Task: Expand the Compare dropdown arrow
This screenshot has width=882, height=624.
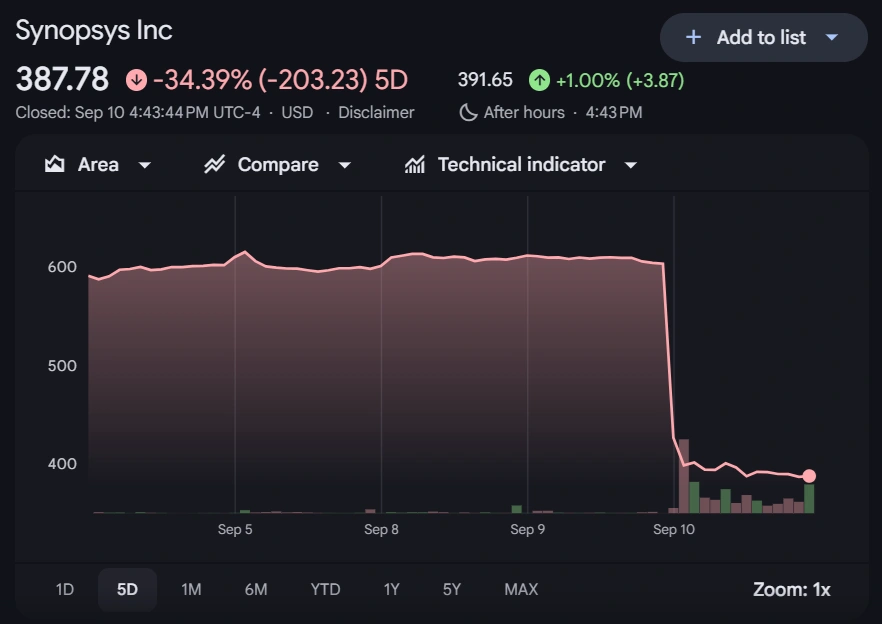Action: [345, 165]
